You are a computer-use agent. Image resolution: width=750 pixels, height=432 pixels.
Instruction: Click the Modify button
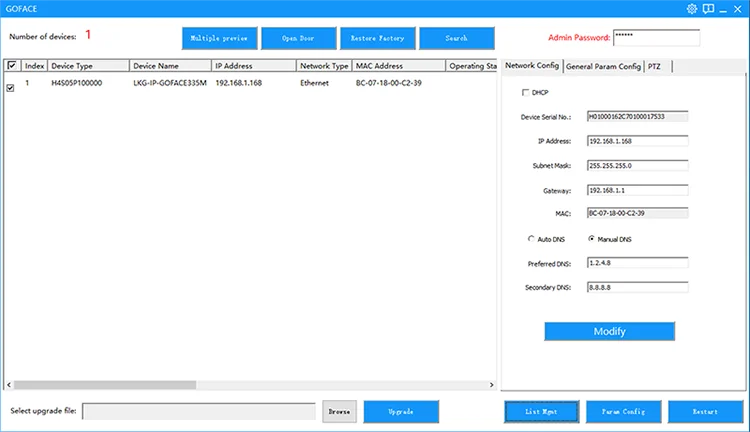pos(609,331)
